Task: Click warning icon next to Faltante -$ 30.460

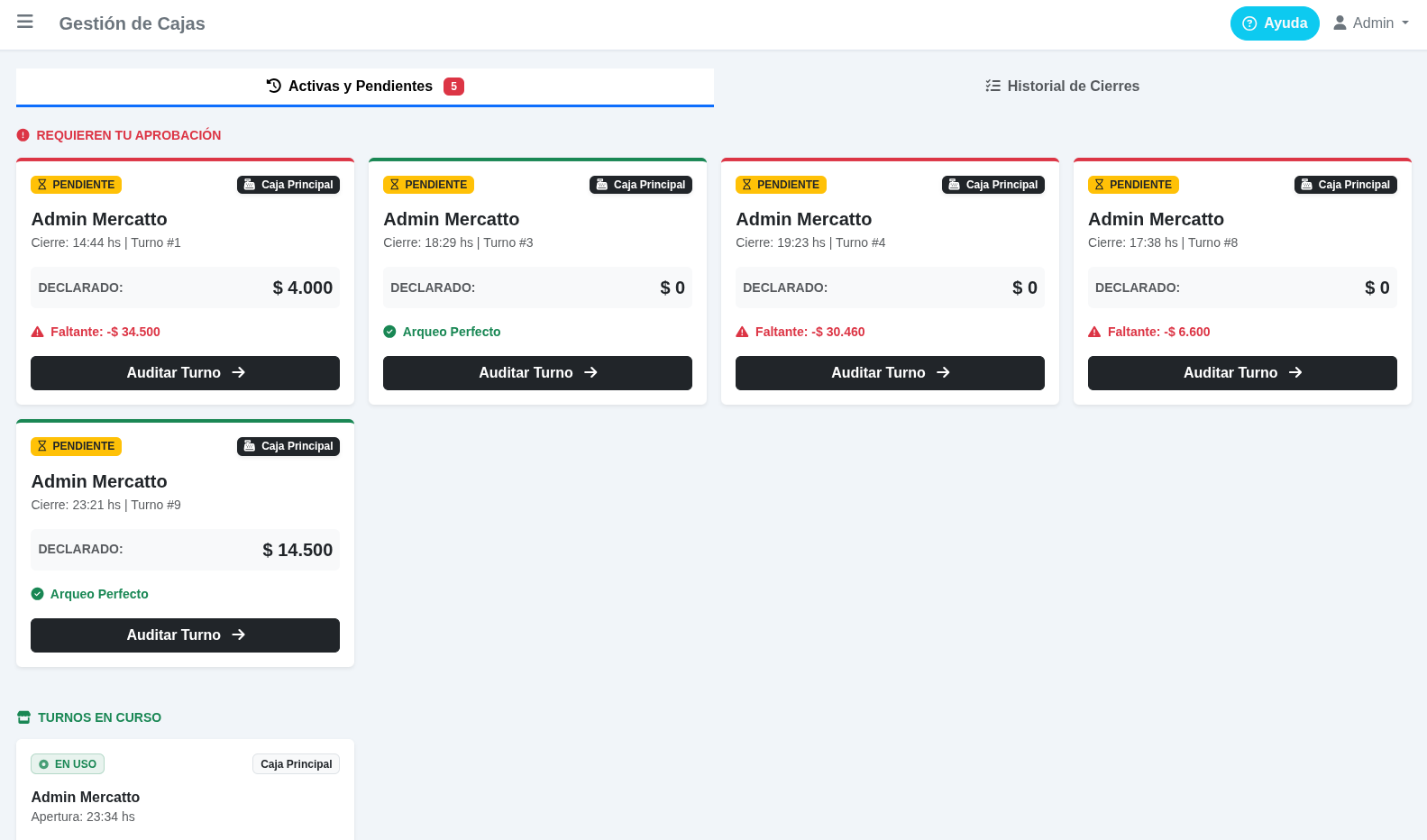Action: tap(742, 332)
